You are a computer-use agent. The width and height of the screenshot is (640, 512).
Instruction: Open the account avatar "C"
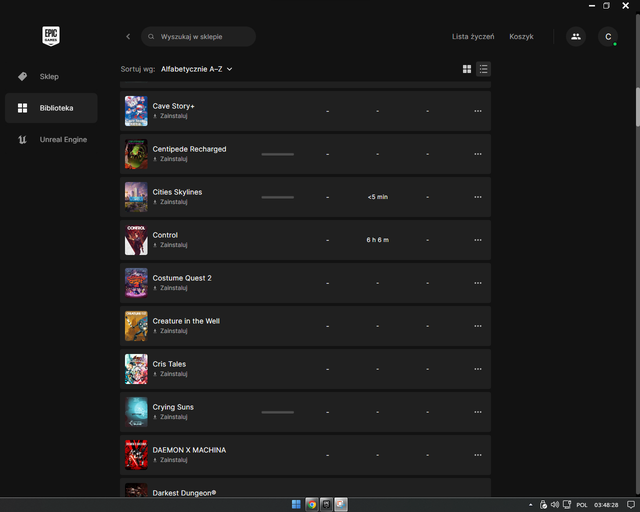pyautogui.click(x=608, y=36)
